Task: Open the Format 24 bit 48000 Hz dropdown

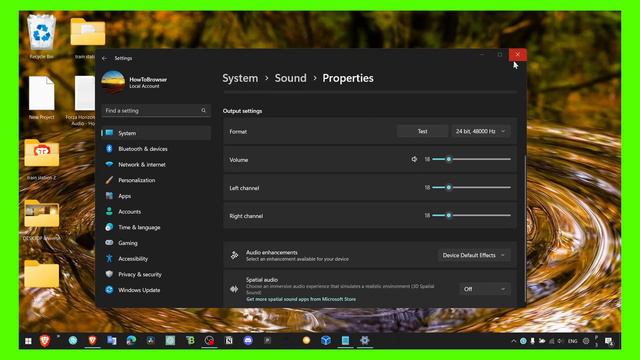Action: click(480, 131)
